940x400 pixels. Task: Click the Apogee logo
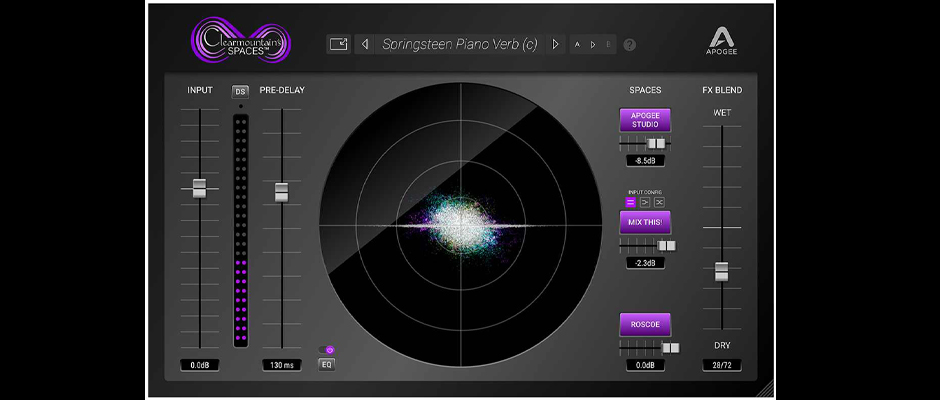[721, 45]
